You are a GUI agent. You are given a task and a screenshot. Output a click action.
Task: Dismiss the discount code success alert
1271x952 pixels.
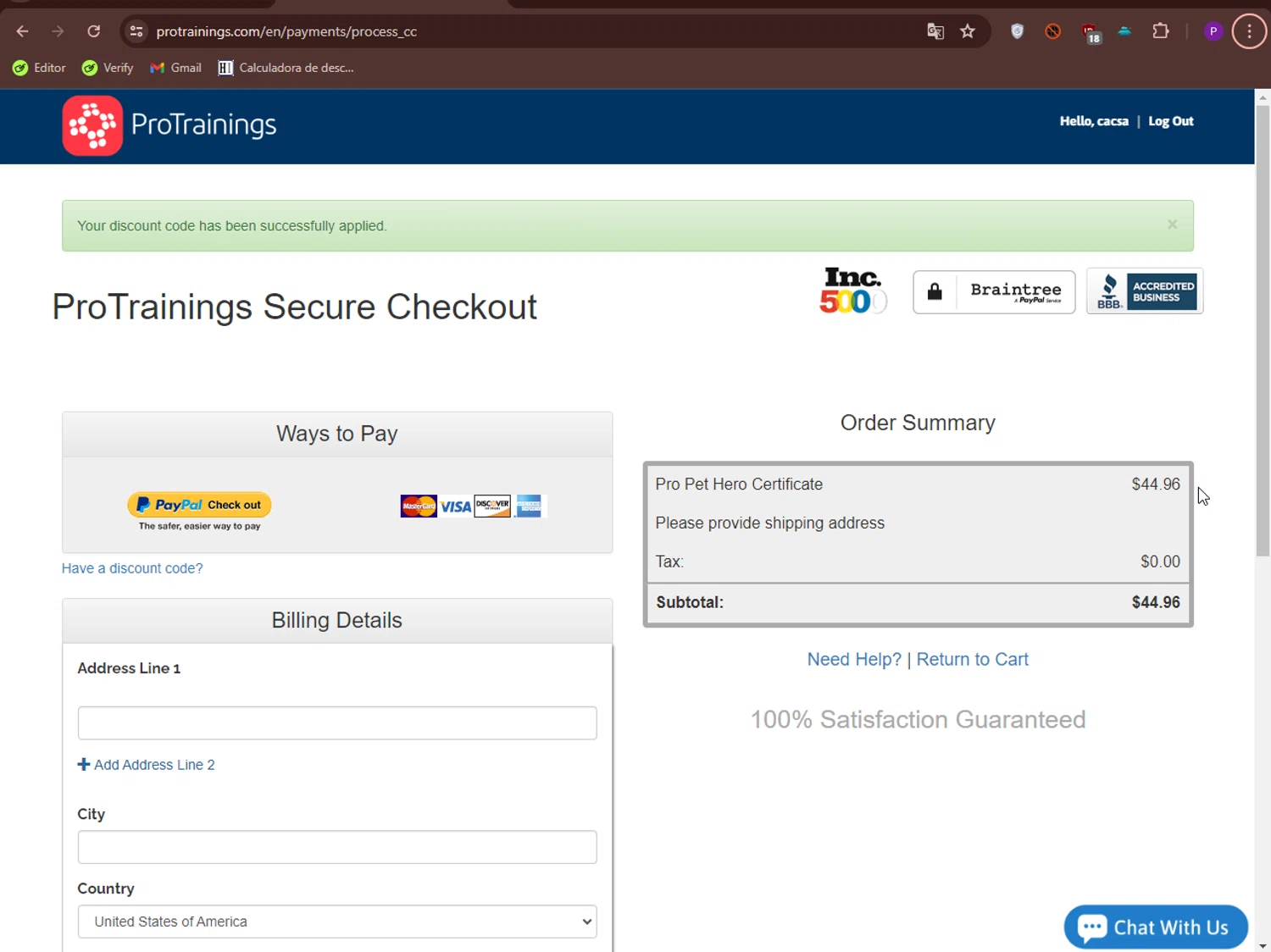click(x=1172, y=224)
